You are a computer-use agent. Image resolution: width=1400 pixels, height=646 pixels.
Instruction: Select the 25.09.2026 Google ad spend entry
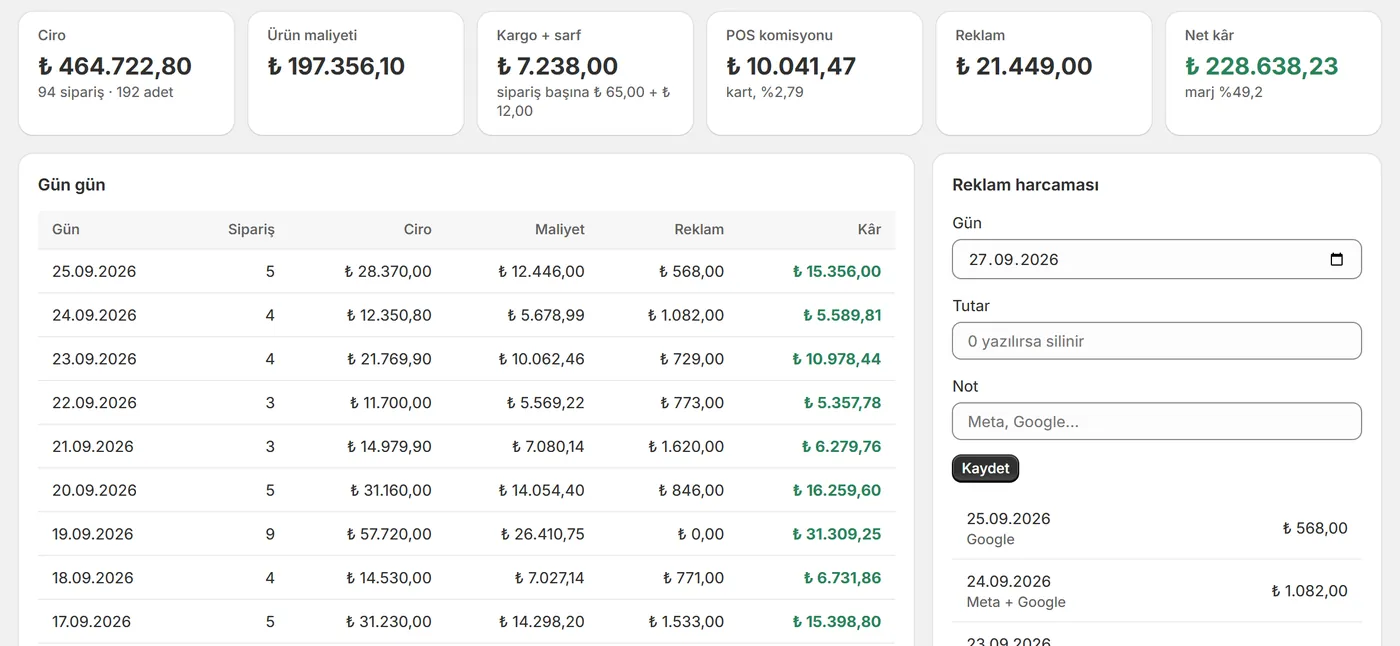tap(1157, 528)
